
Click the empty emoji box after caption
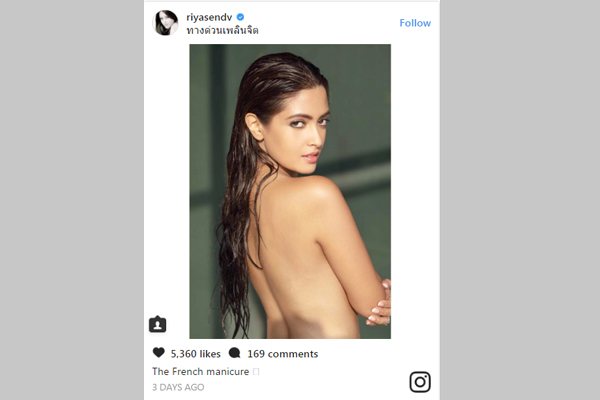pos(256,372)
